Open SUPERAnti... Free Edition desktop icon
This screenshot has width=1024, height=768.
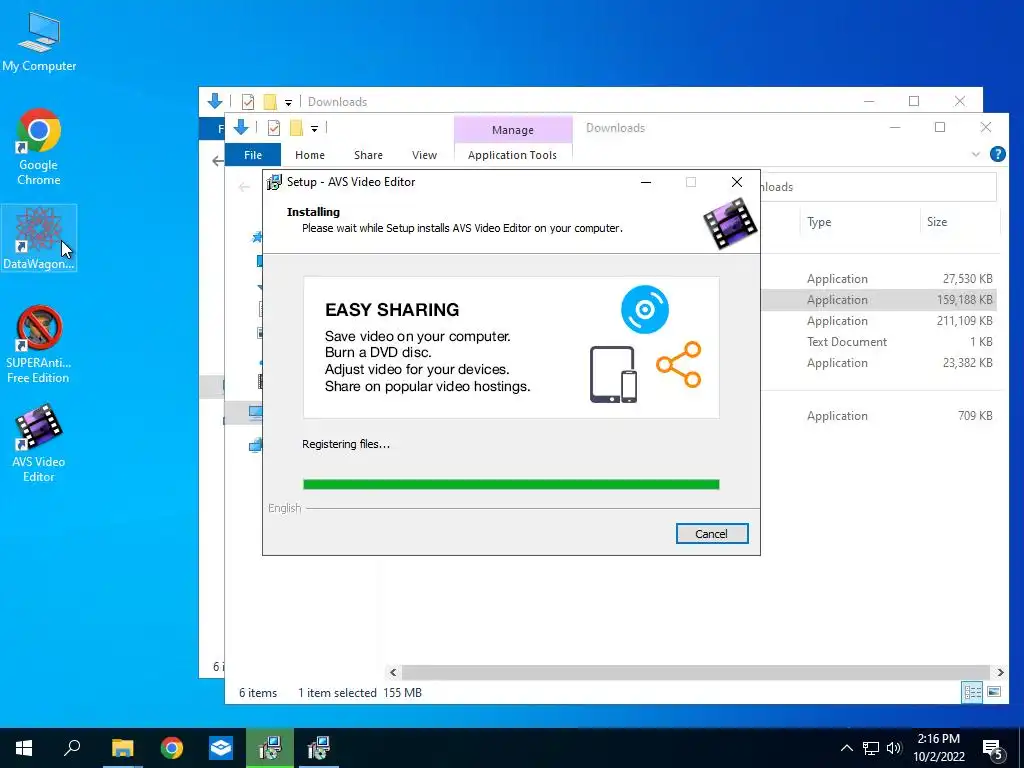click(39, 344)
